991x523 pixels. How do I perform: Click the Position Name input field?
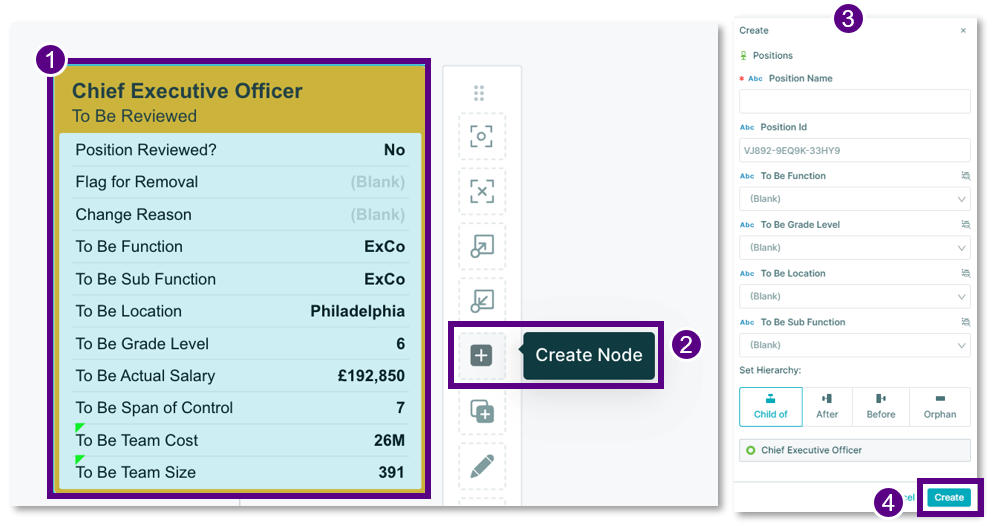(854, 101)
